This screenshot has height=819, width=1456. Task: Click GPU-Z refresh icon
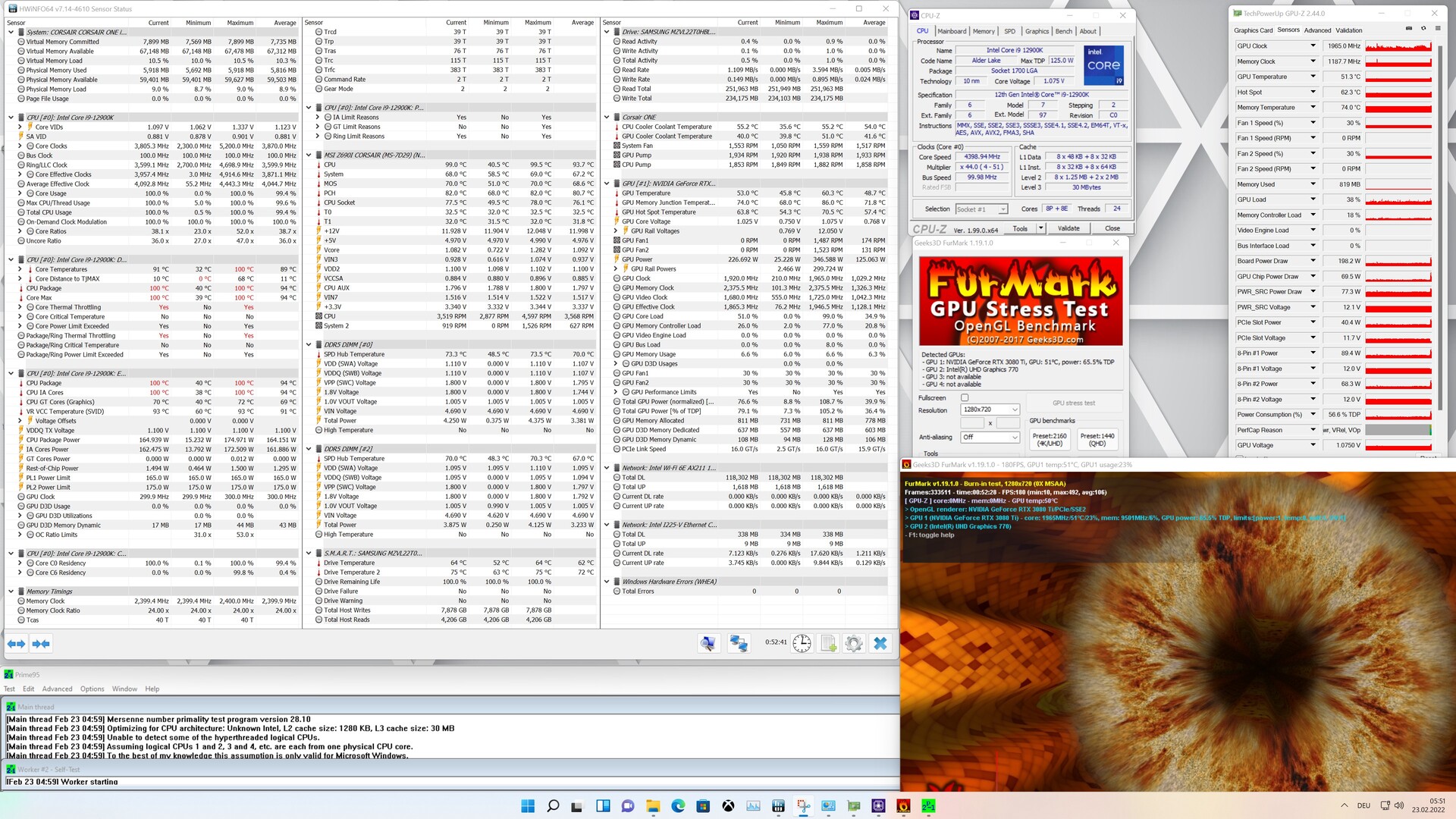coord(1423,29)
